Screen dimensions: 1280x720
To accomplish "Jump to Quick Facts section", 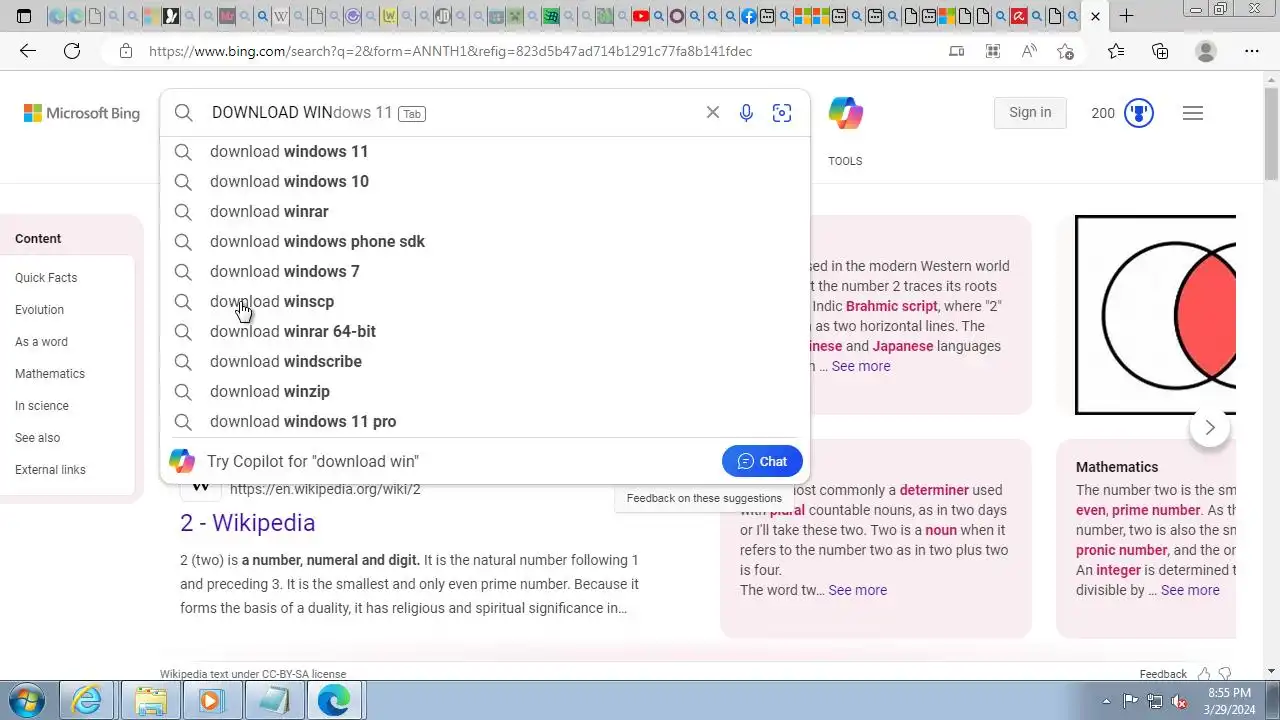I will (46, 278).
